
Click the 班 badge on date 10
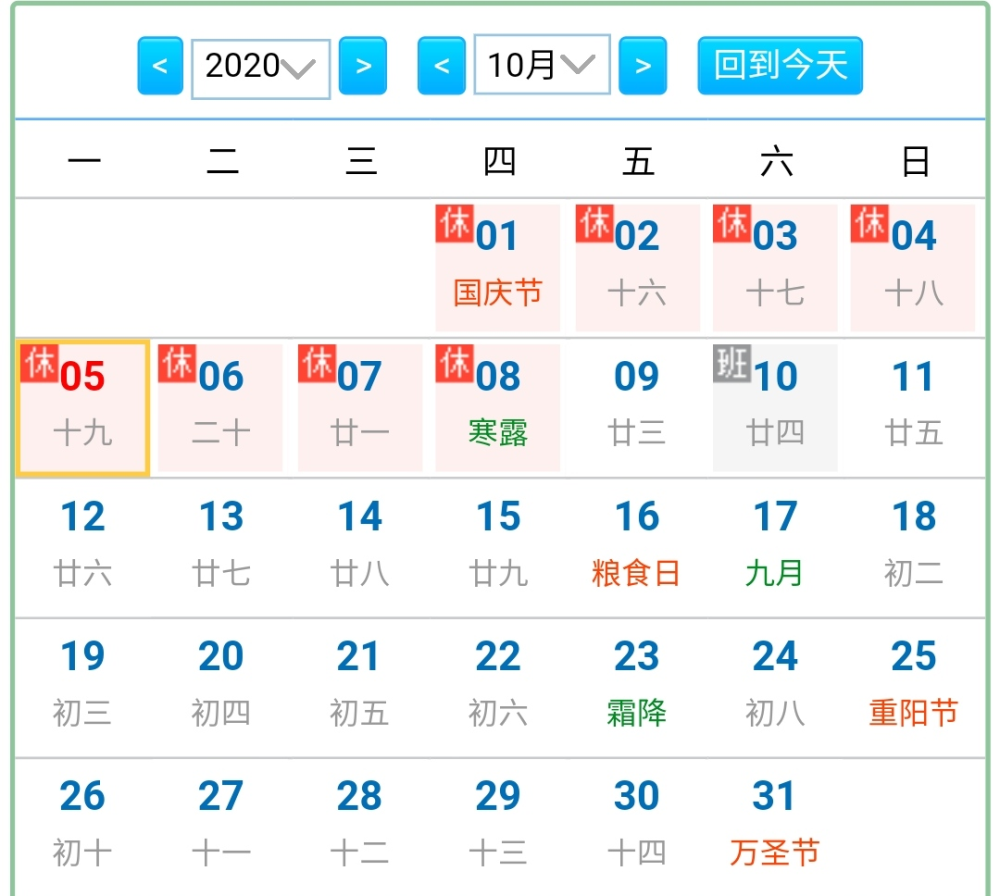(731, 363)
